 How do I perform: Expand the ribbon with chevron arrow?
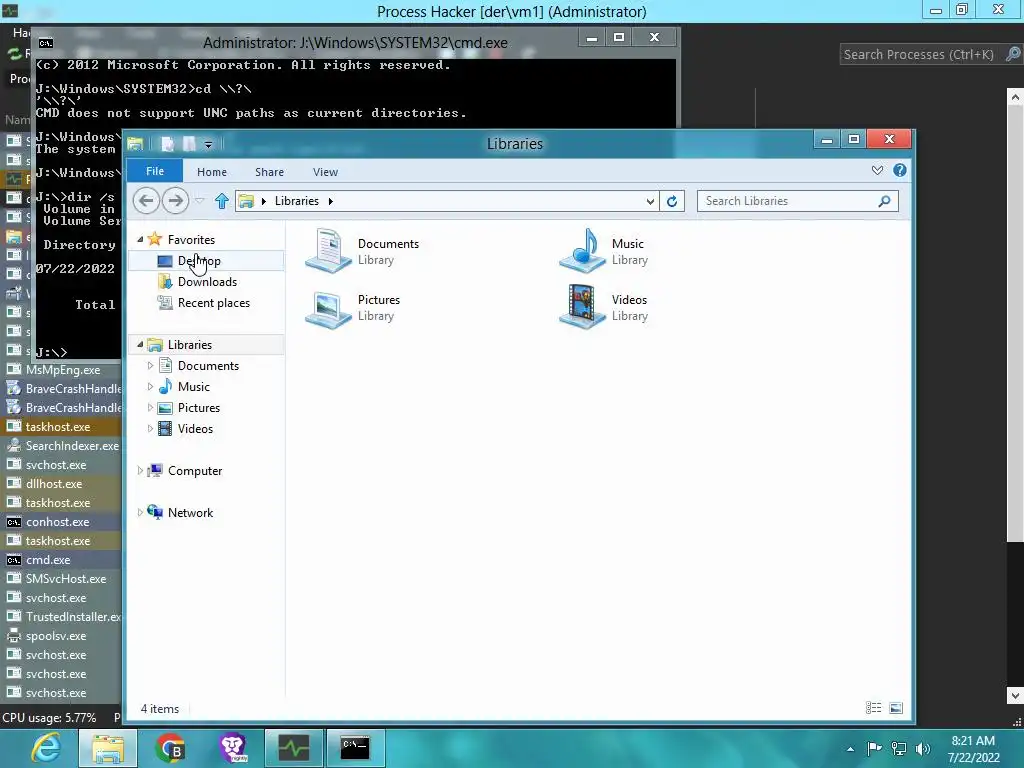pyautogui.click(x=877, y=170)
